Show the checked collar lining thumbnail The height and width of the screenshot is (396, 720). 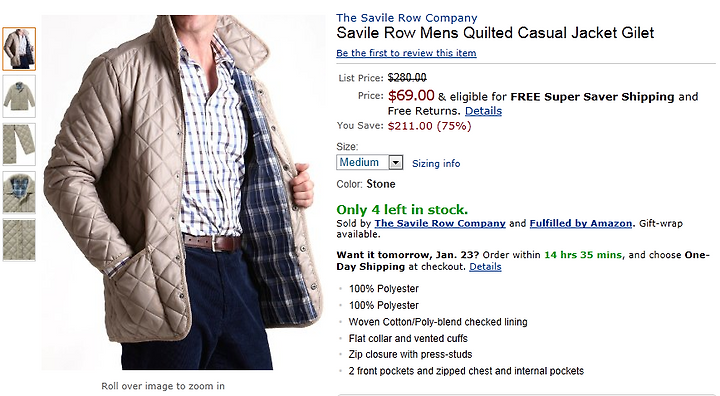[x=19, y=192]
